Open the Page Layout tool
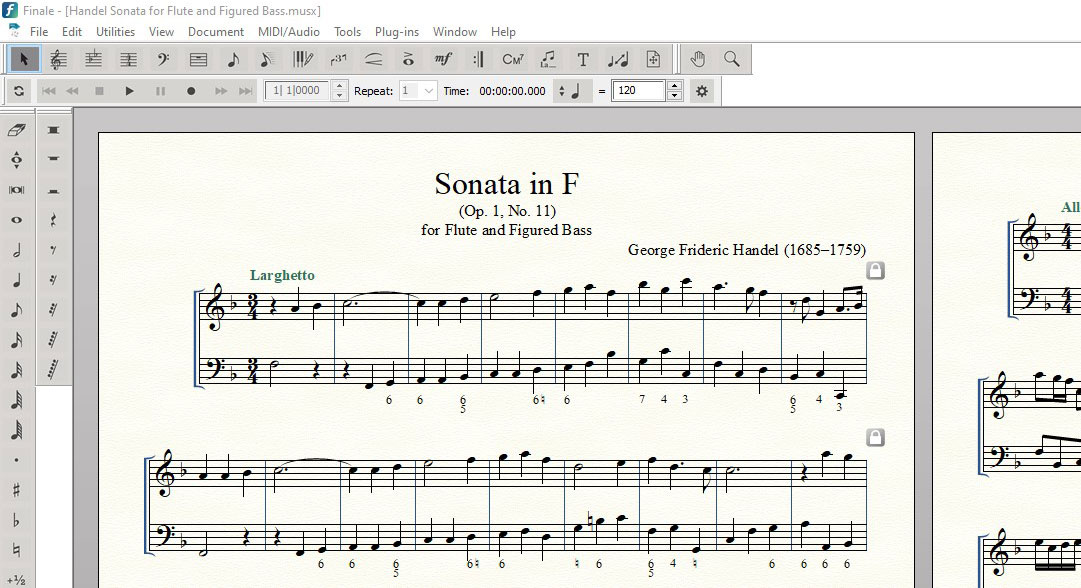Screen dimensions: 1081x588 pos(653,59)
